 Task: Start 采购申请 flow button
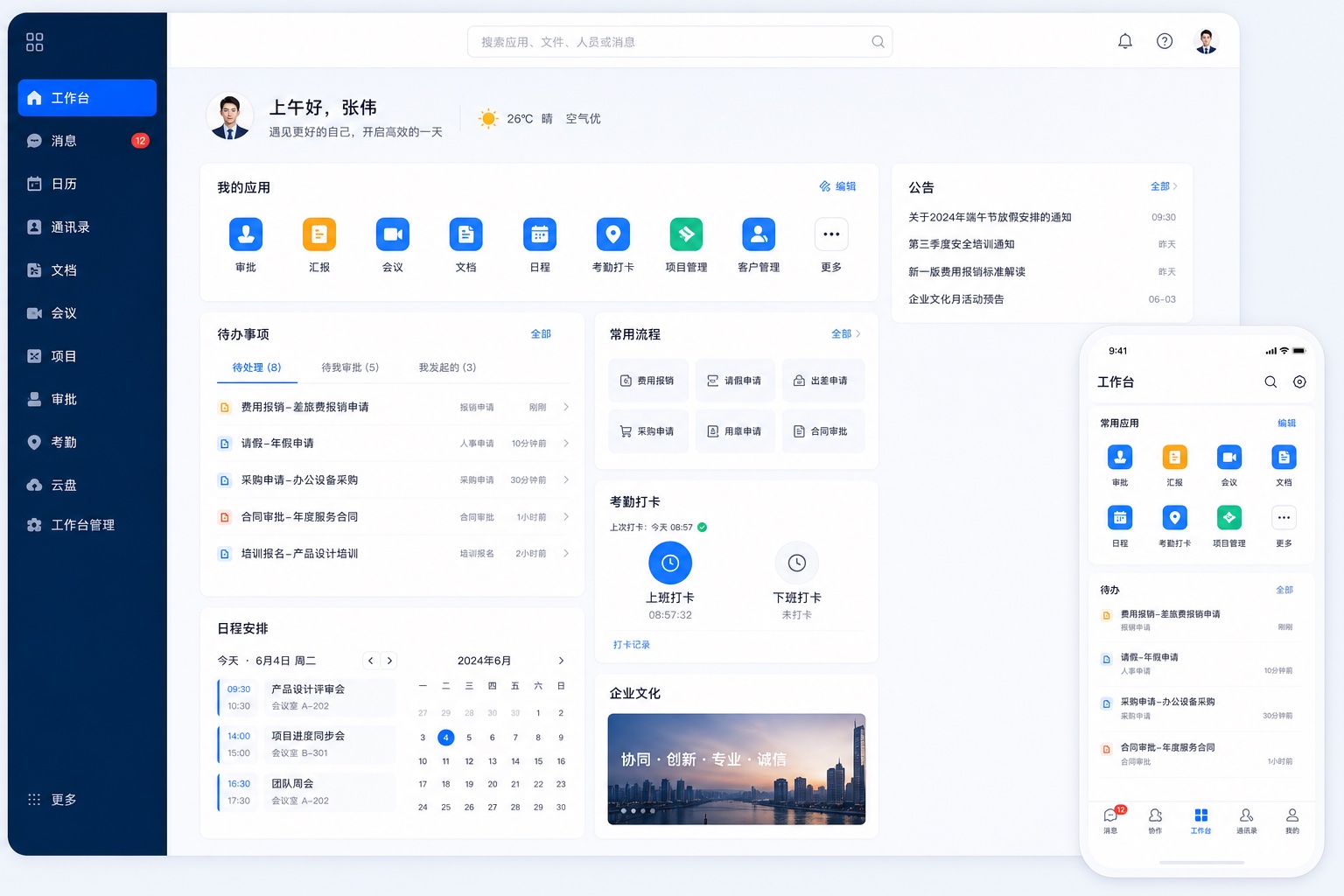(648, 431)
